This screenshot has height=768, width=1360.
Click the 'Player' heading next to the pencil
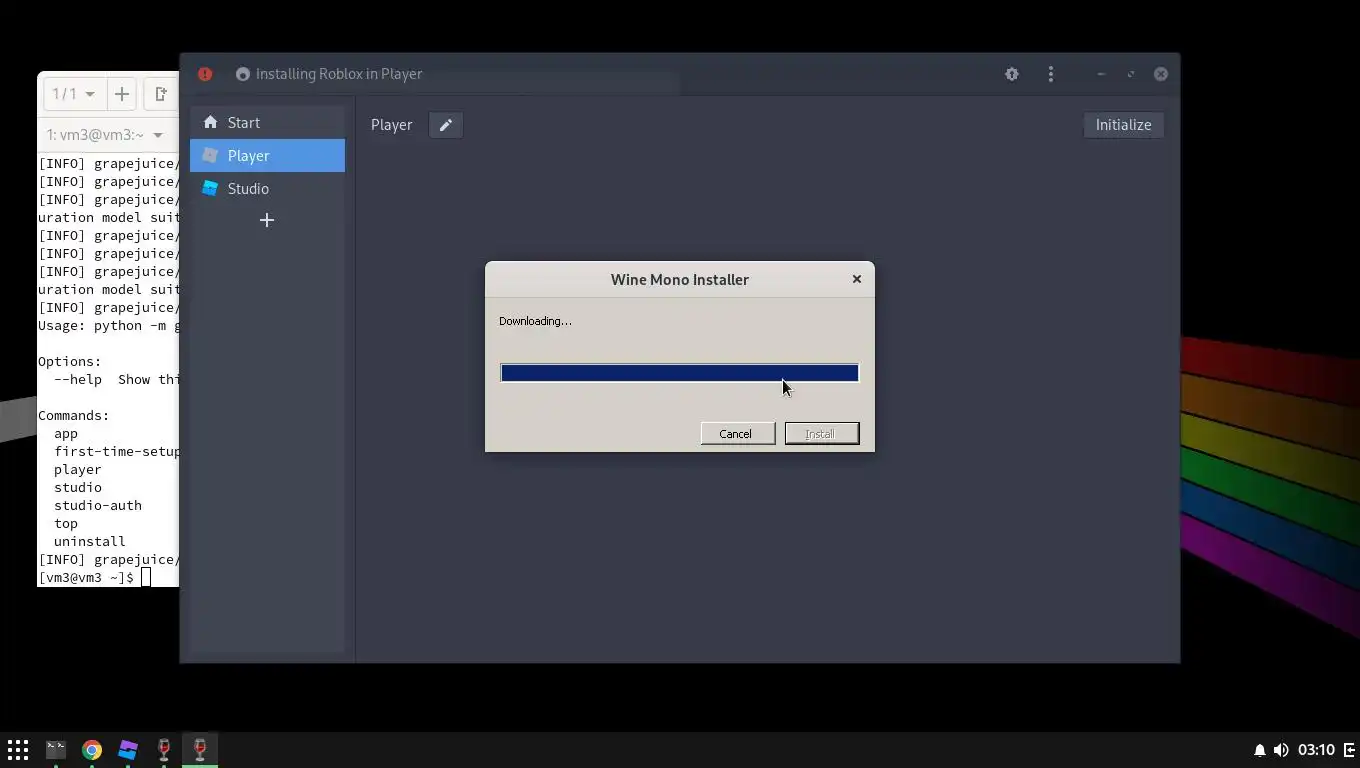coord(391,125)
